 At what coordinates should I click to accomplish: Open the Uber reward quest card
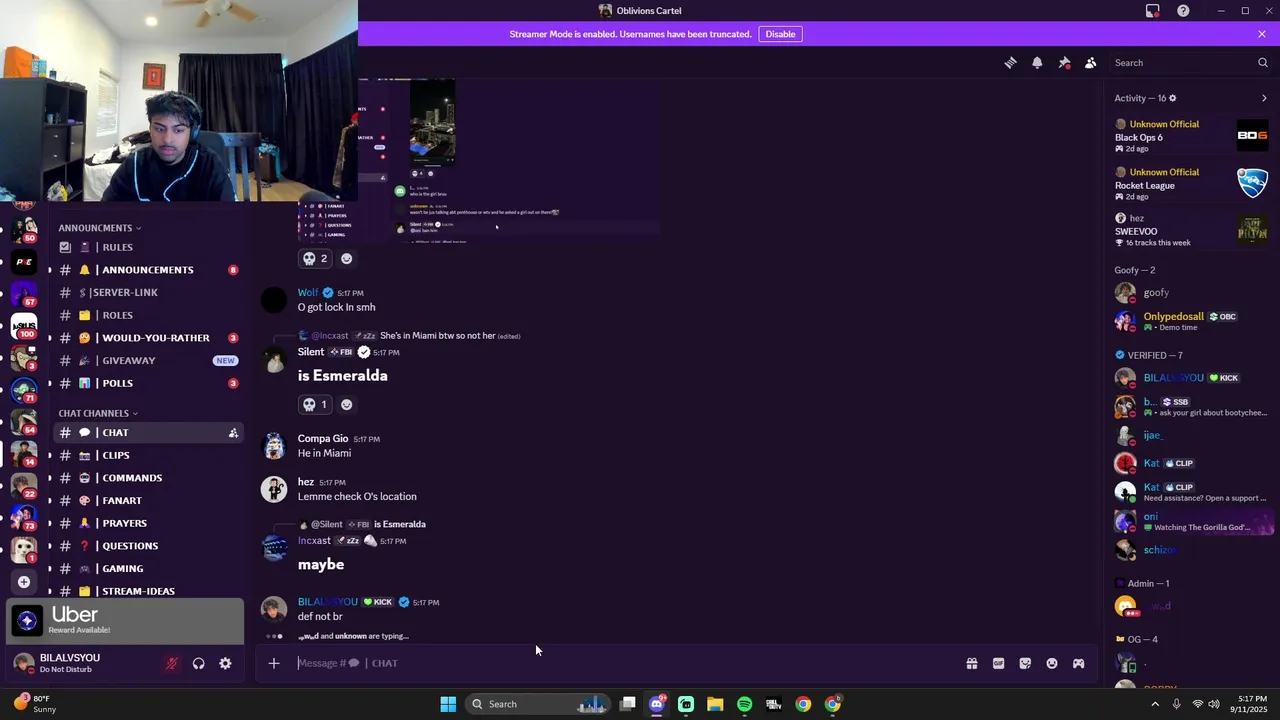125,621
